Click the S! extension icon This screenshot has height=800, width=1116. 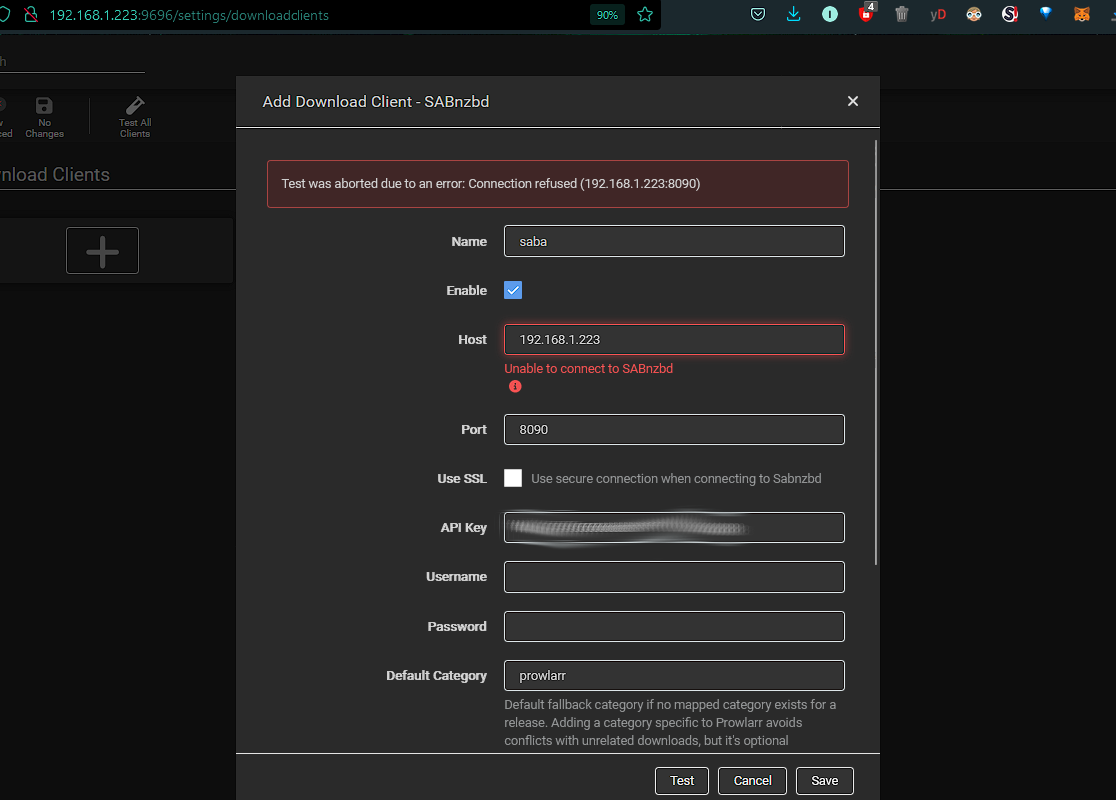[x=1010, y=14]
